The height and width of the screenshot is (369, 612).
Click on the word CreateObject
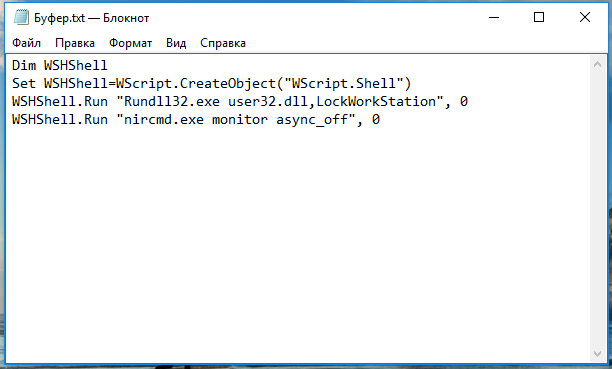click(x=228, y=83)
